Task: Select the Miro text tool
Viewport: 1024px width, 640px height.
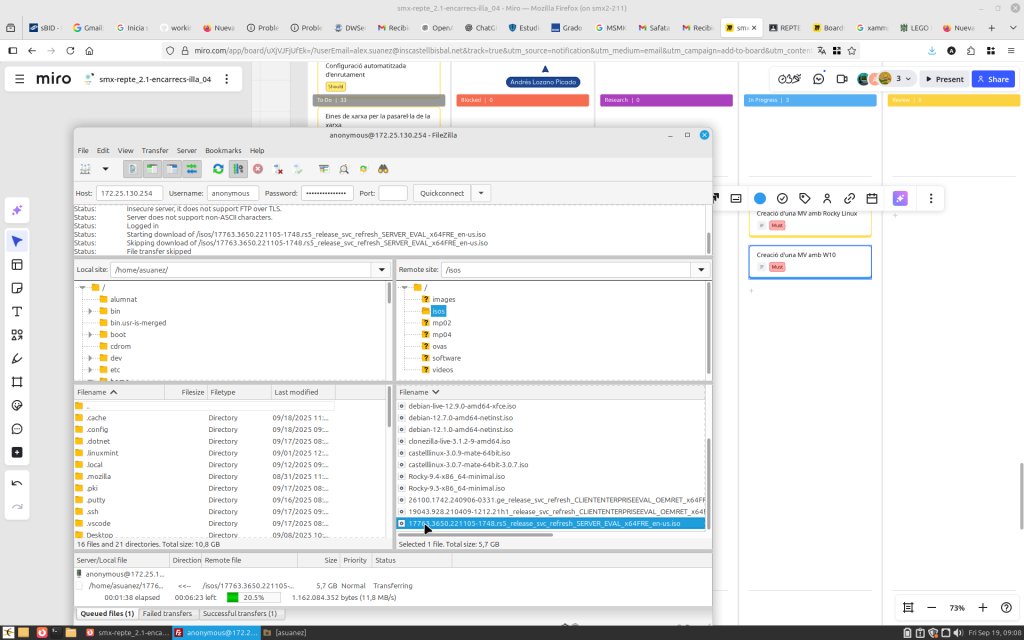Action: (17, 311)
